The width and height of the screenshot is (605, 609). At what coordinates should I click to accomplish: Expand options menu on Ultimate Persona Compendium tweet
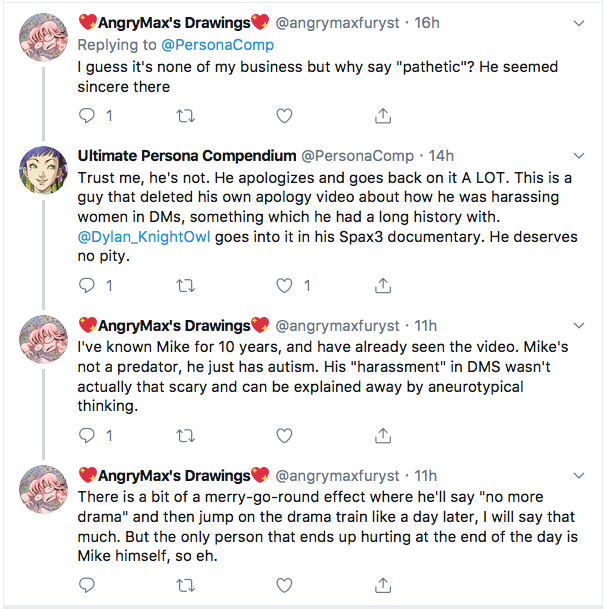point(579,156)
